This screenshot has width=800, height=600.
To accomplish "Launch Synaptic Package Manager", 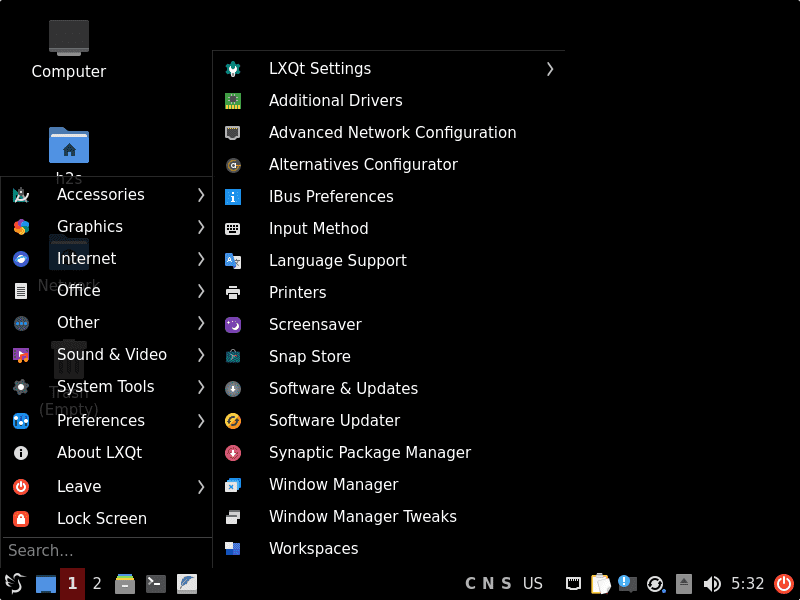I will point(369,453).
